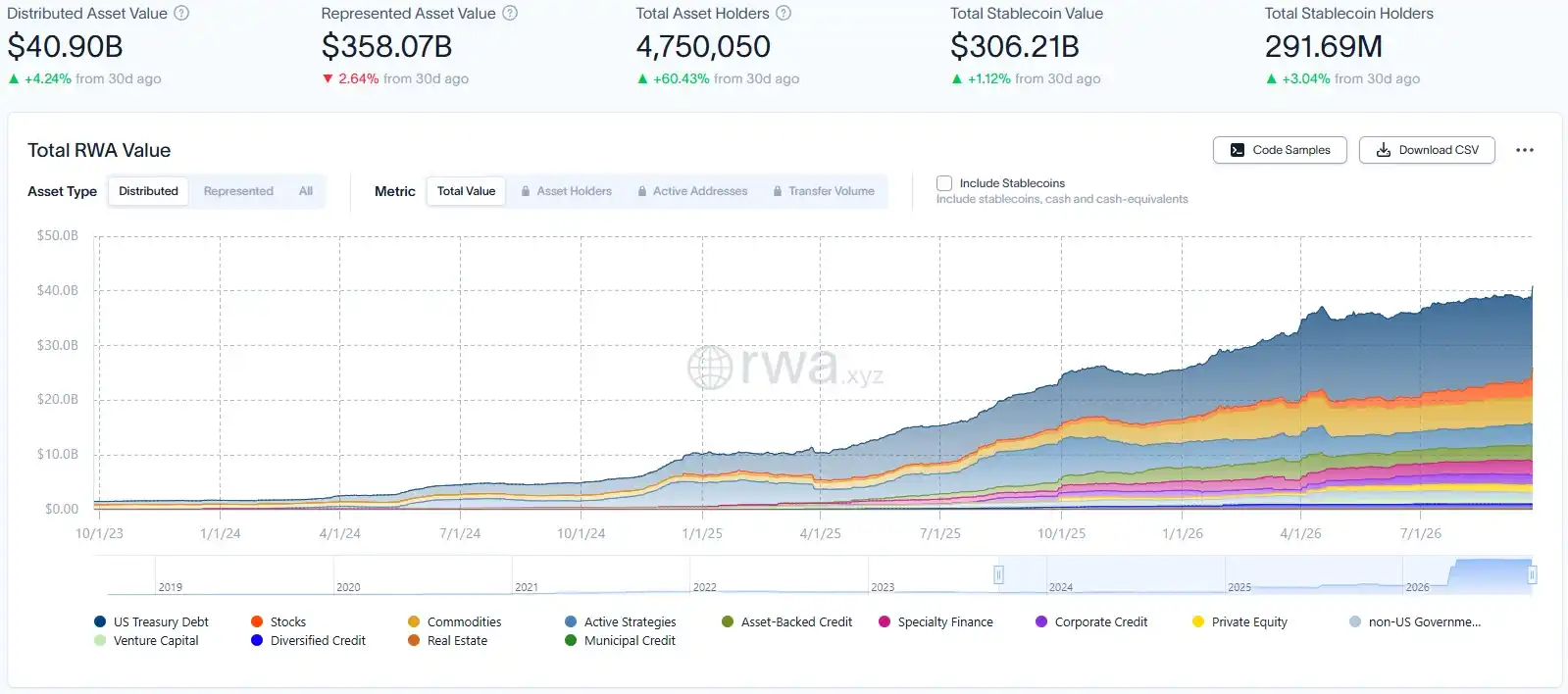
Task: Toggle the Asset-Backed Credit legend series
Action: pos(786,621)
